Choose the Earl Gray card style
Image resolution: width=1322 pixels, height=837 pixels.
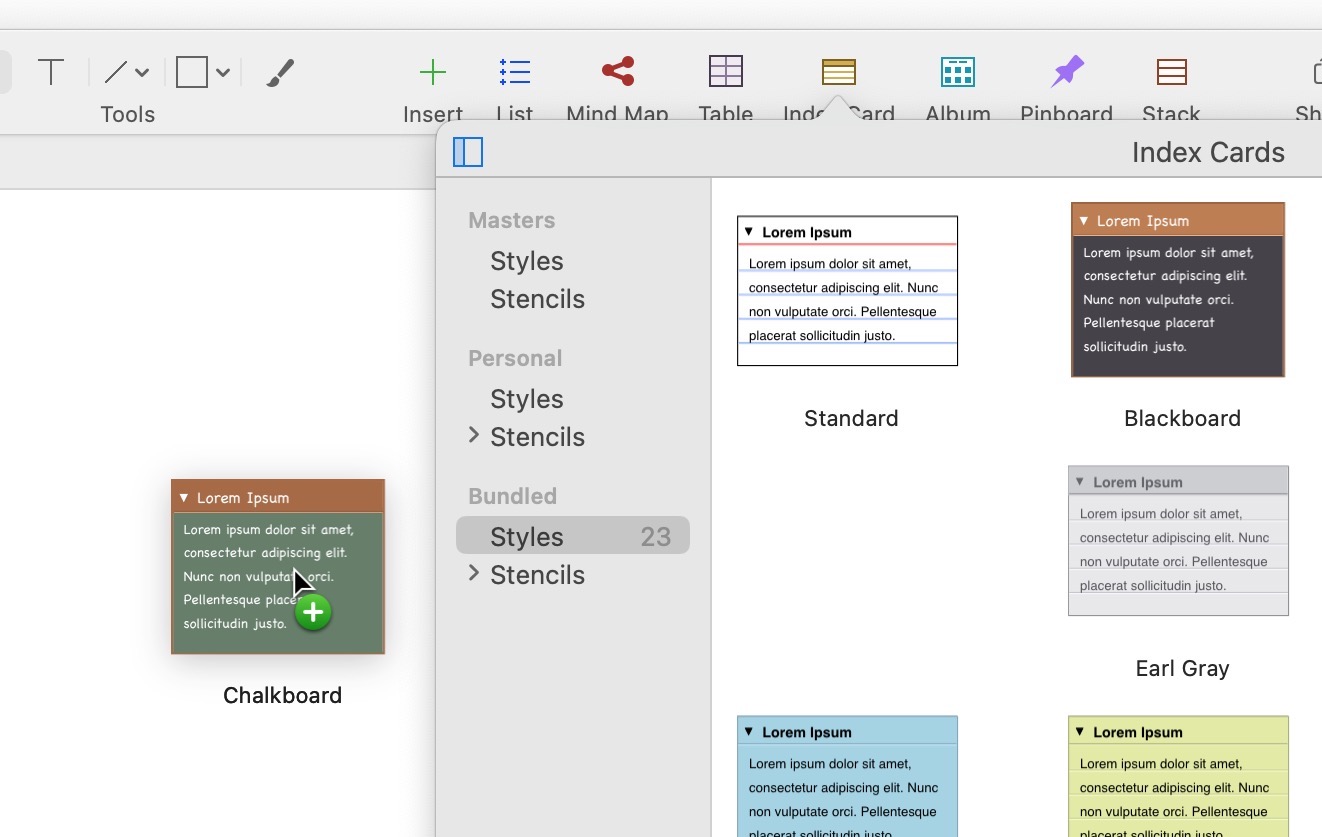[1178, 541]
